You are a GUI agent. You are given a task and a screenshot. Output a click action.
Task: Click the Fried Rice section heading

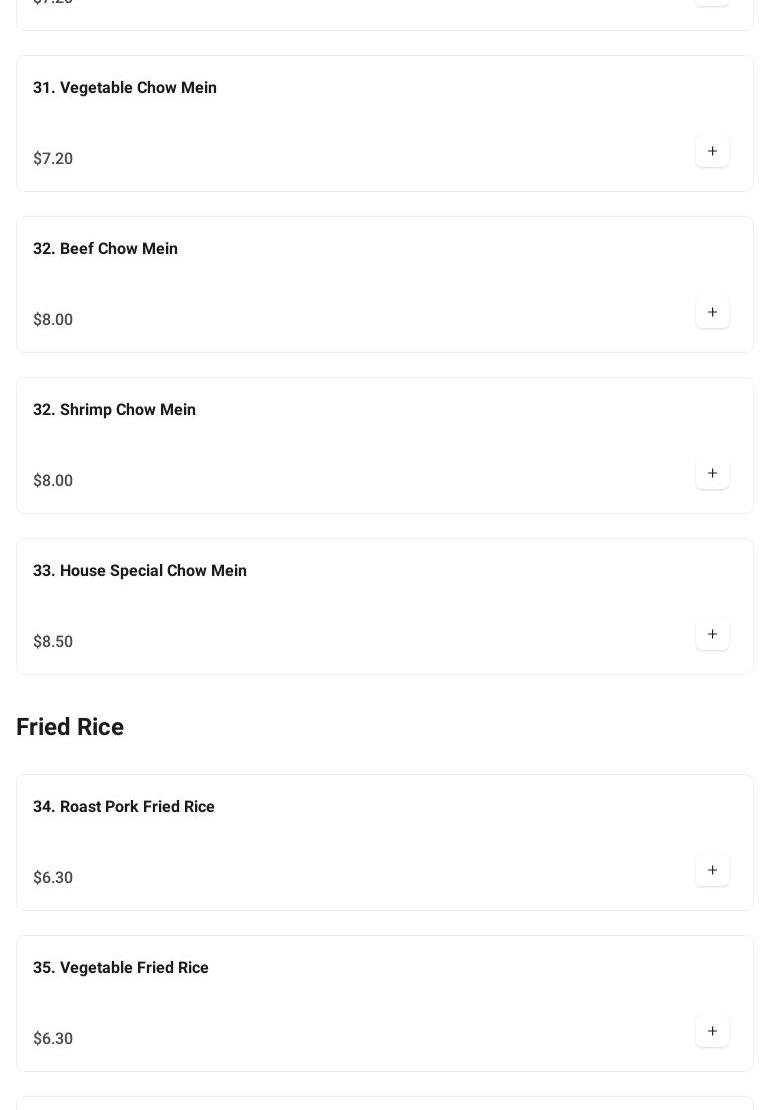(70, 727)
